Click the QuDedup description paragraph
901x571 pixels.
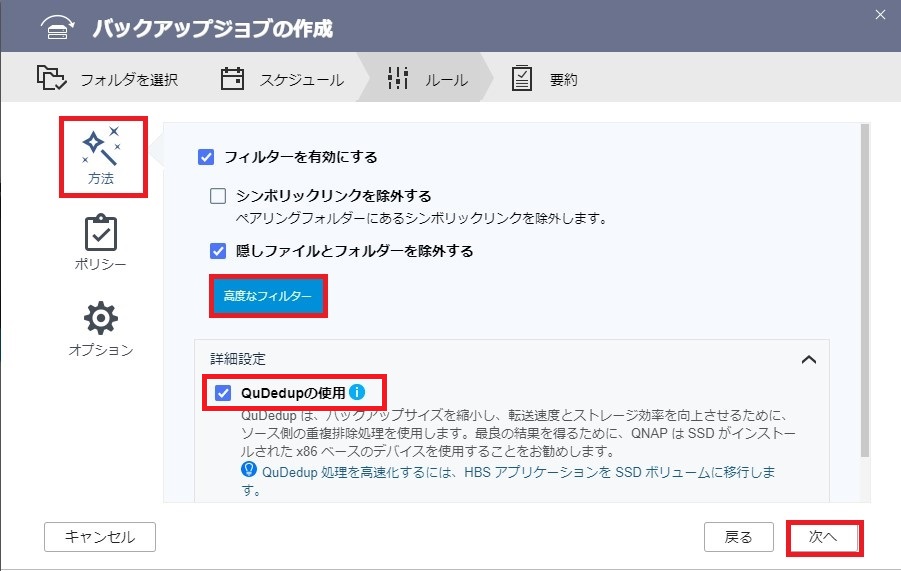click(x=518, y=433)
